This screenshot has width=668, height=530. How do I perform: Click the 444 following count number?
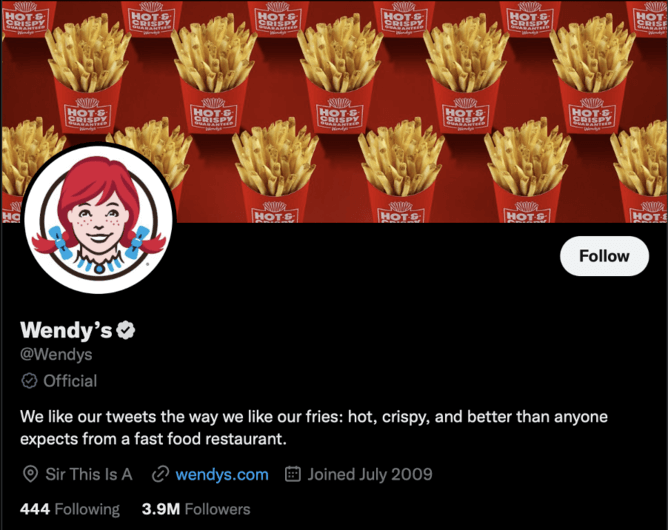[35, 509]
